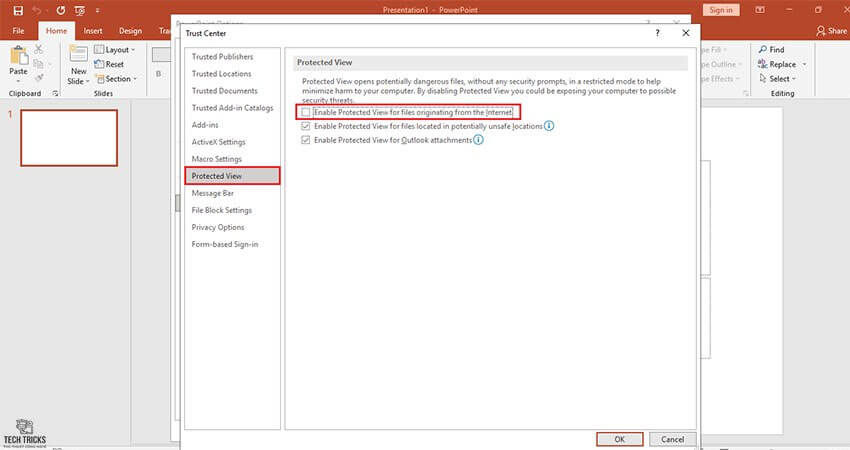This screenshot has width=850, height=450.
Task: Click the Redo icon in quick access toolbar
Action: click(x=61, y=10)
